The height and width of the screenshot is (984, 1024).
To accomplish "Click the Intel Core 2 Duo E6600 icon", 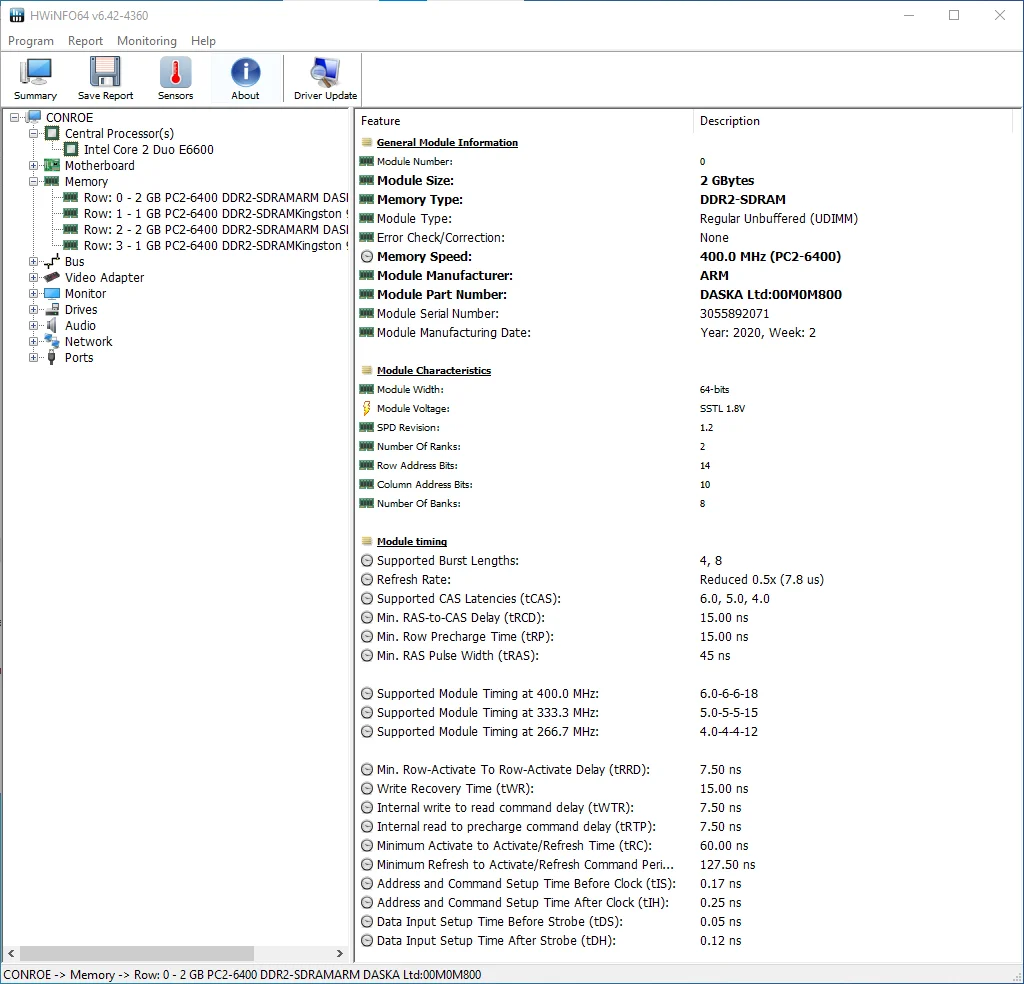I will tap(71, 150).
